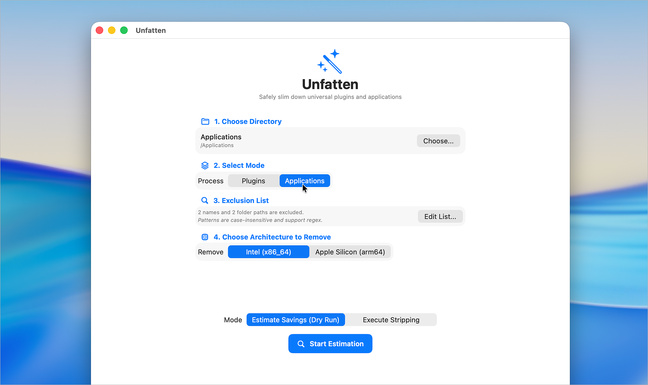
Task: Click the '3. Exclusion List' heading
Action: pyautogui.click(x=241, y=200)
